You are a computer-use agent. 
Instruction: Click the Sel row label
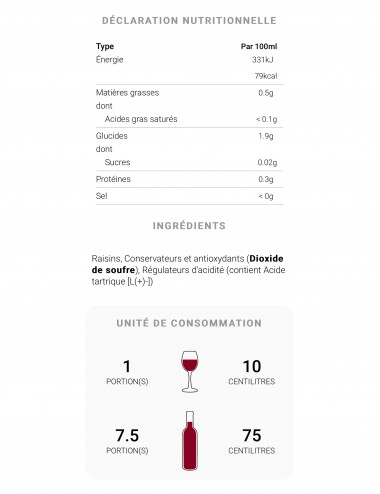pos(101,196)
